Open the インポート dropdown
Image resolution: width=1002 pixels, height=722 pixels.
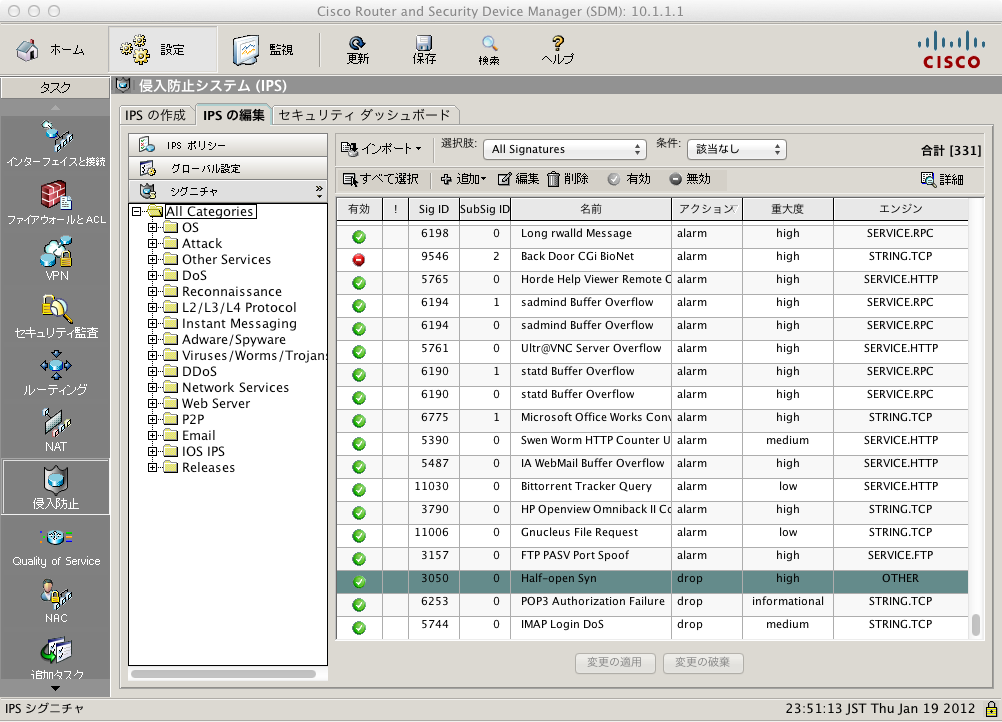[x=381, y=148]
